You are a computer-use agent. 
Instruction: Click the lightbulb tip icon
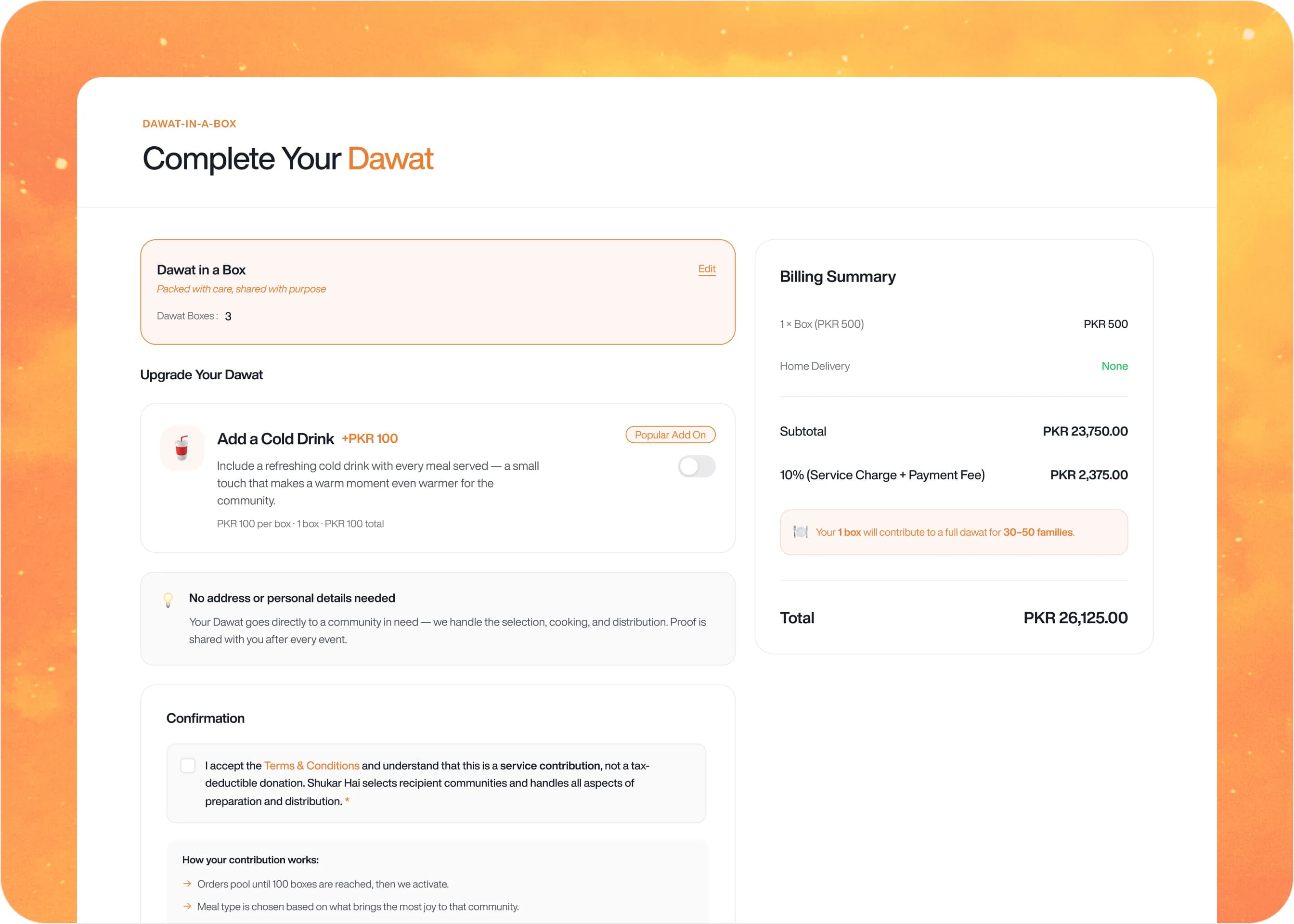(x=168, y=600)
